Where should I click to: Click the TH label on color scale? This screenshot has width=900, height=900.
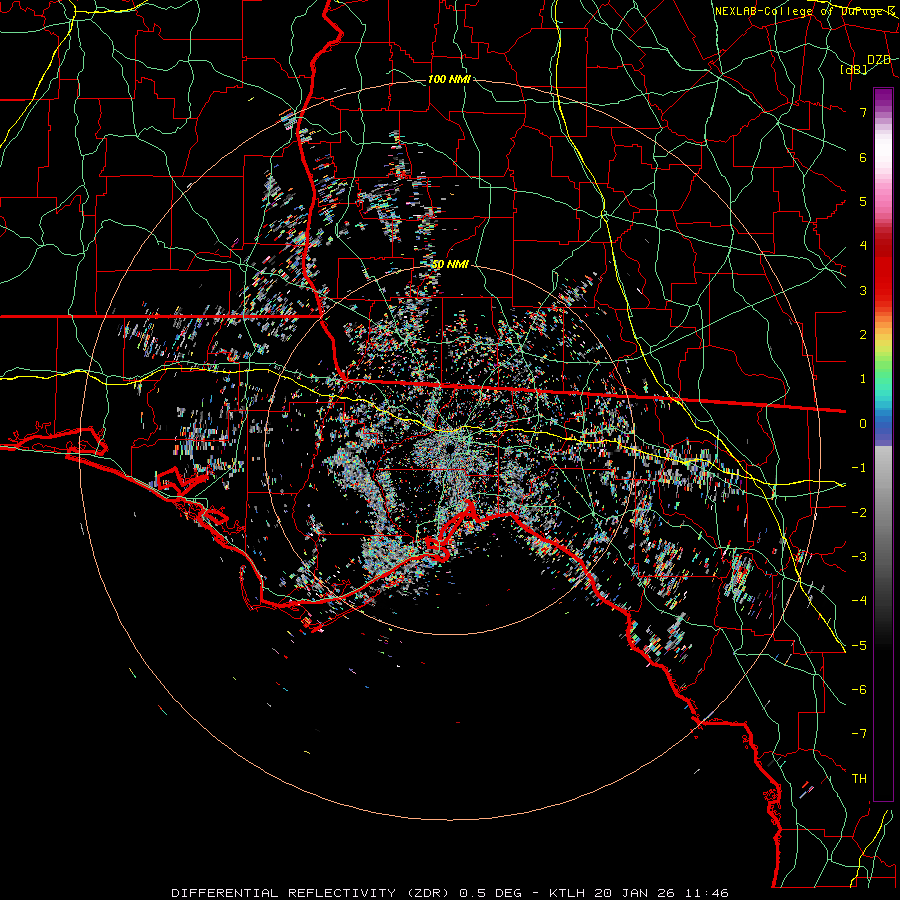click(x=859, y=779)
